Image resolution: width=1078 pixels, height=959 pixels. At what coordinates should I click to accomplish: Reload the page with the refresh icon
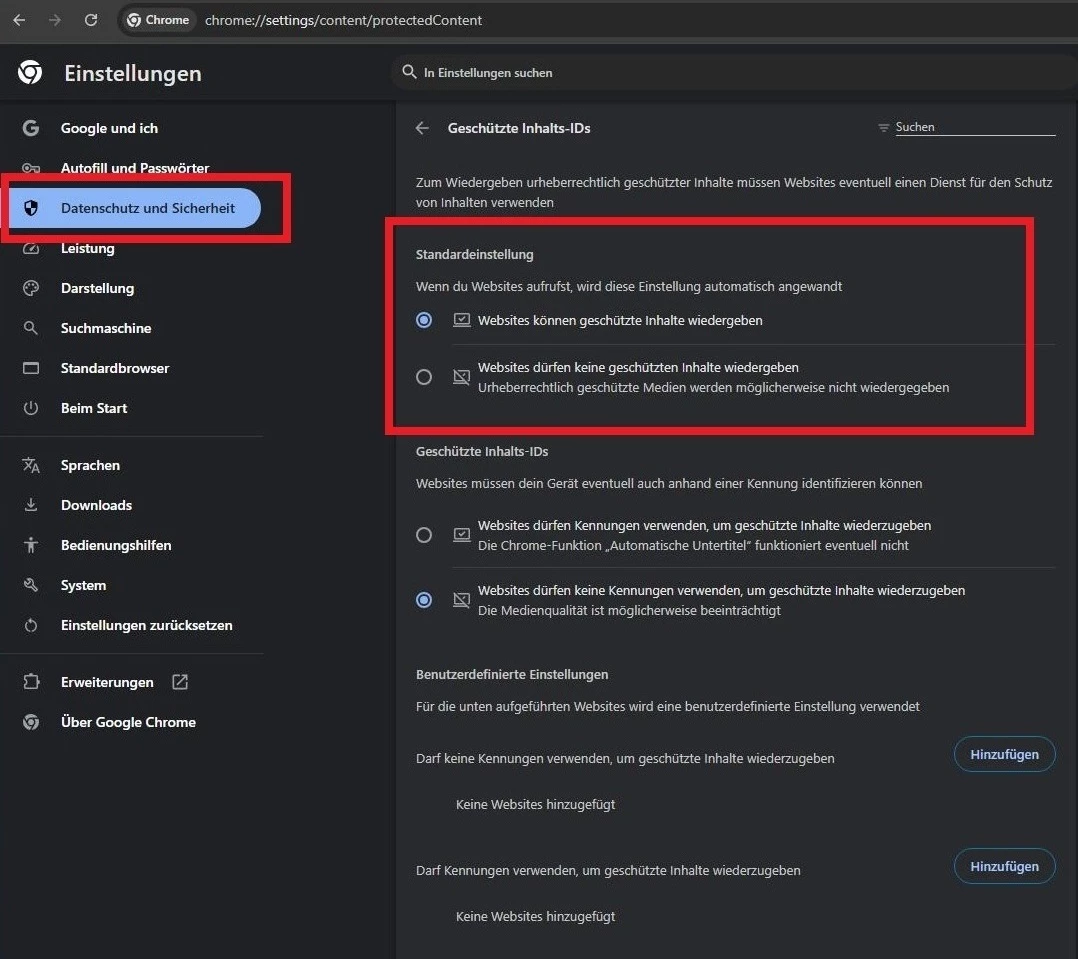[x=91, y=20]
